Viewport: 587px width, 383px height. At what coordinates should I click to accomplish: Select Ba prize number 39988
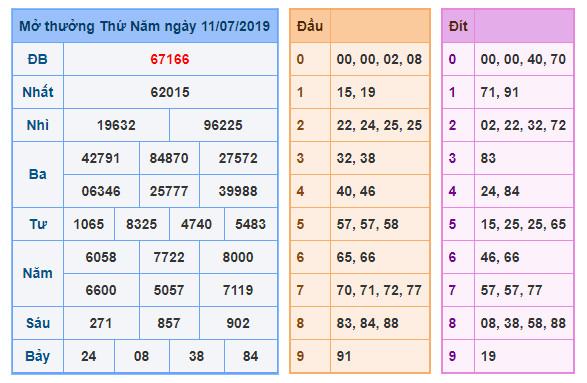pyautogui.click(x=238, y=191)
